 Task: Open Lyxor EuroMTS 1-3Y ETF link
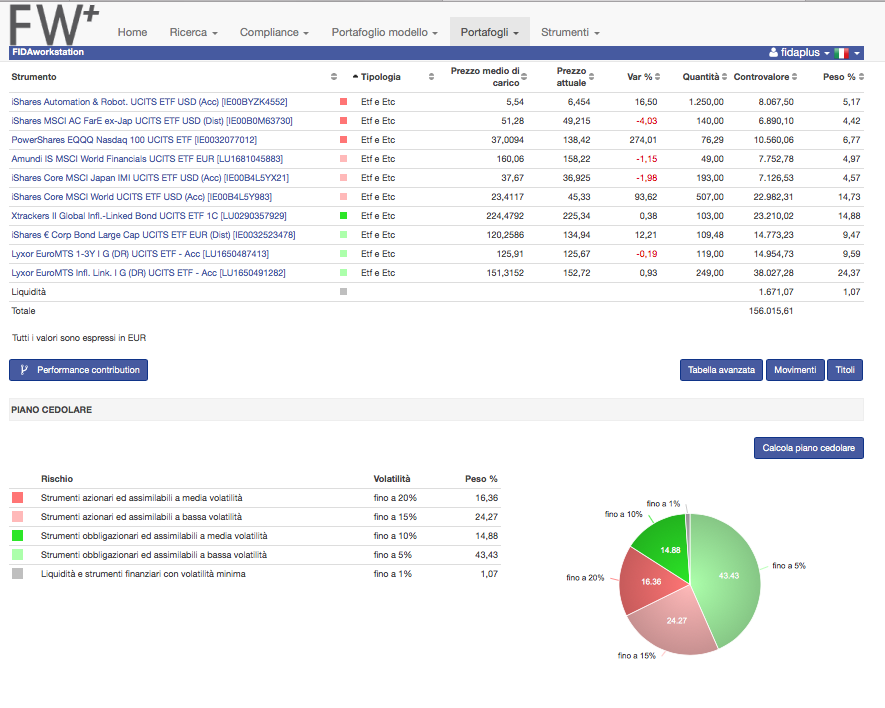pyautogui.click(x=140, y=254)
